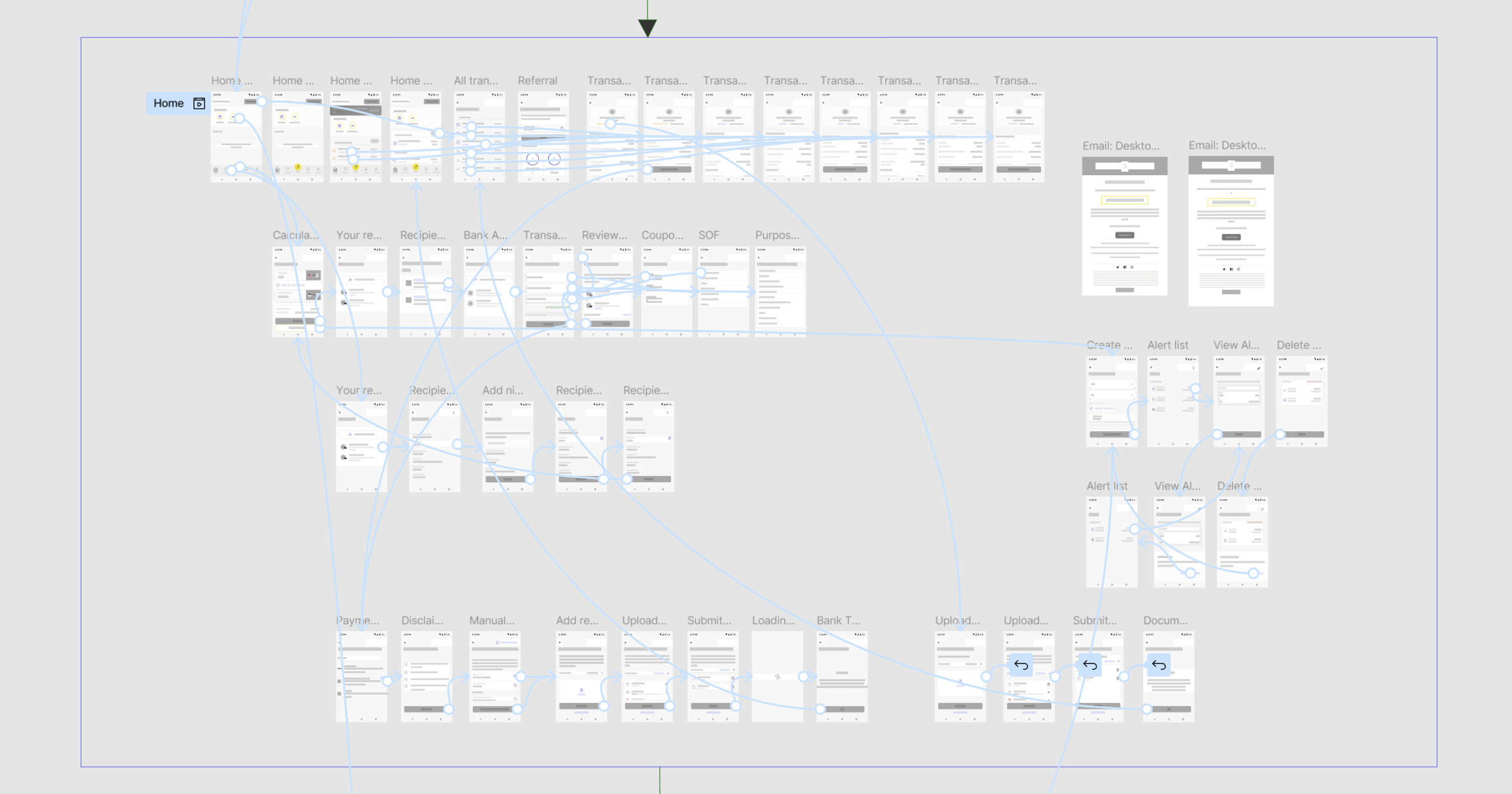This screenshot has height=794, width=1512.
Task: Select the Coupo... frame title
Action: coord(662,235)
